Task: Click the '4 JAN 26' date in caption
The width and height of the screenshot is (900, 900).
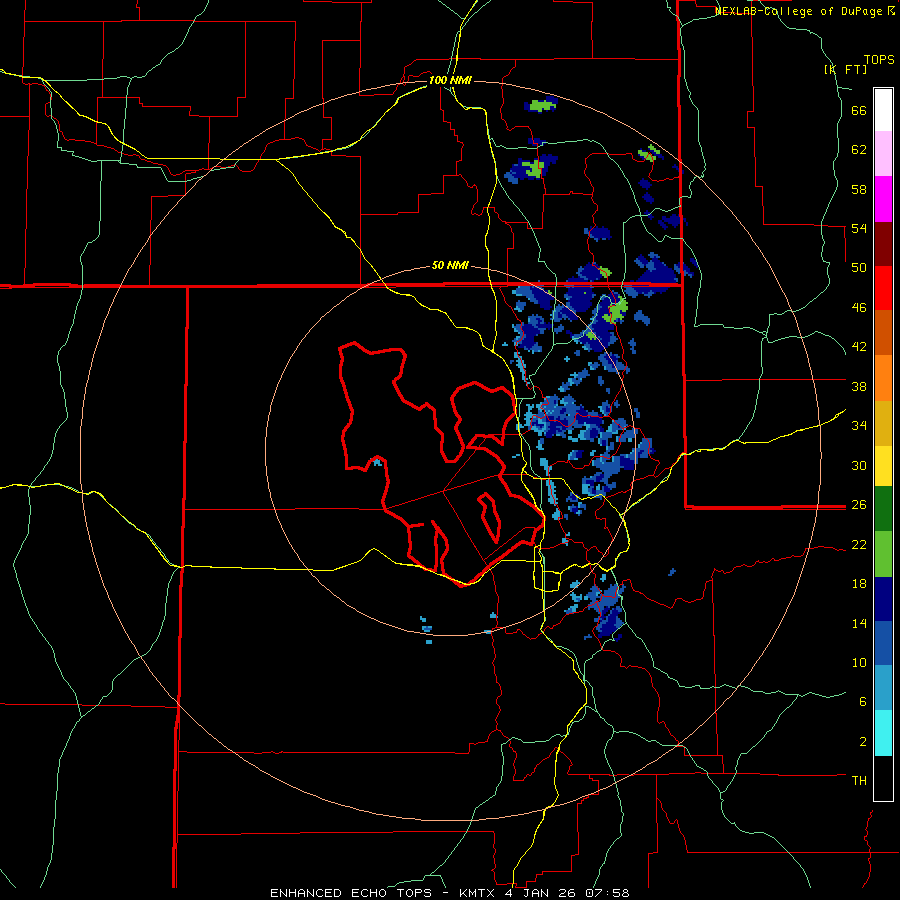Action: 543,893
